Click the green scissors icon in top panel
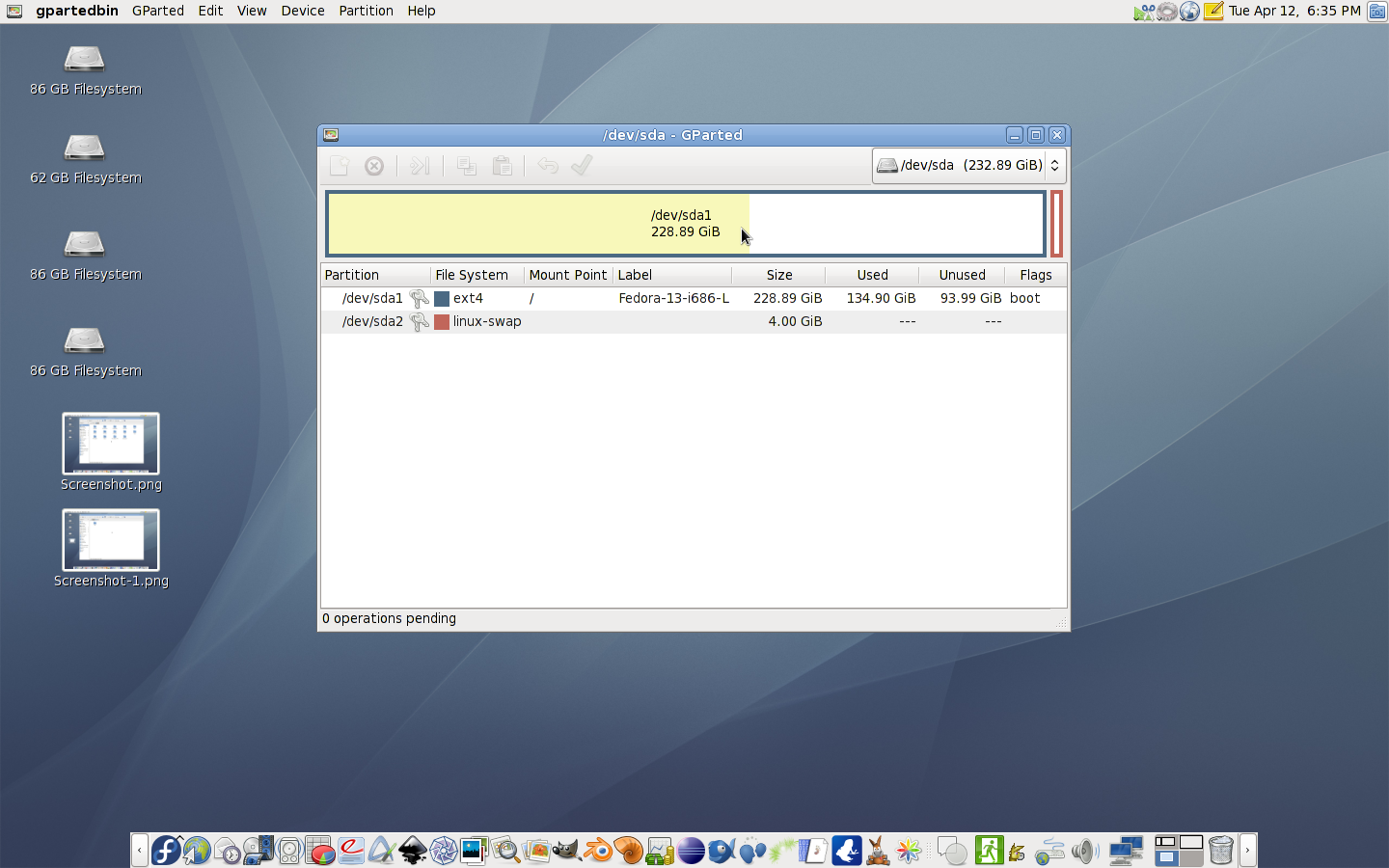The height and width of the screenshot is (868, 1389). tap(1144, 11)
